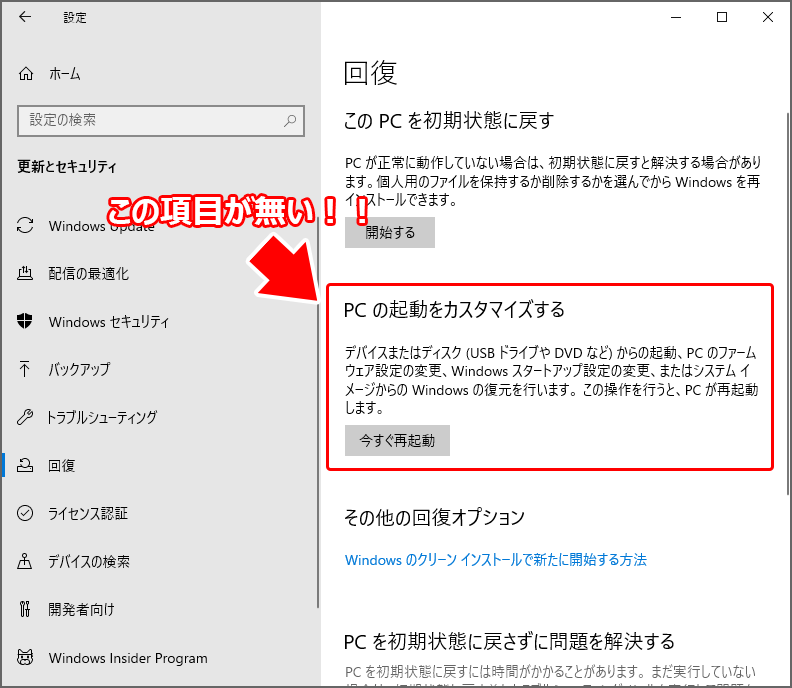Select 回復 in the sidebar

(x=62, y=465)
